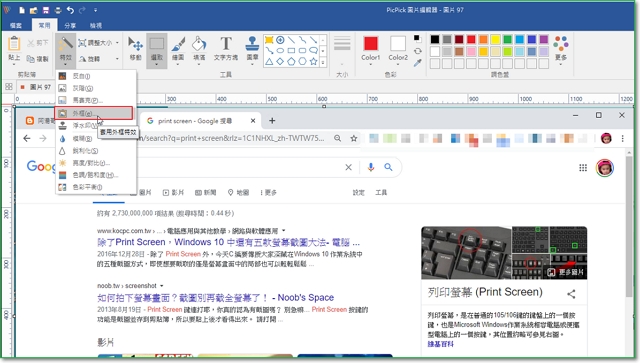Switch to the 檢視 ribbon tab
The width and height of the screenshot is (640, 363).
coord(96,25)
